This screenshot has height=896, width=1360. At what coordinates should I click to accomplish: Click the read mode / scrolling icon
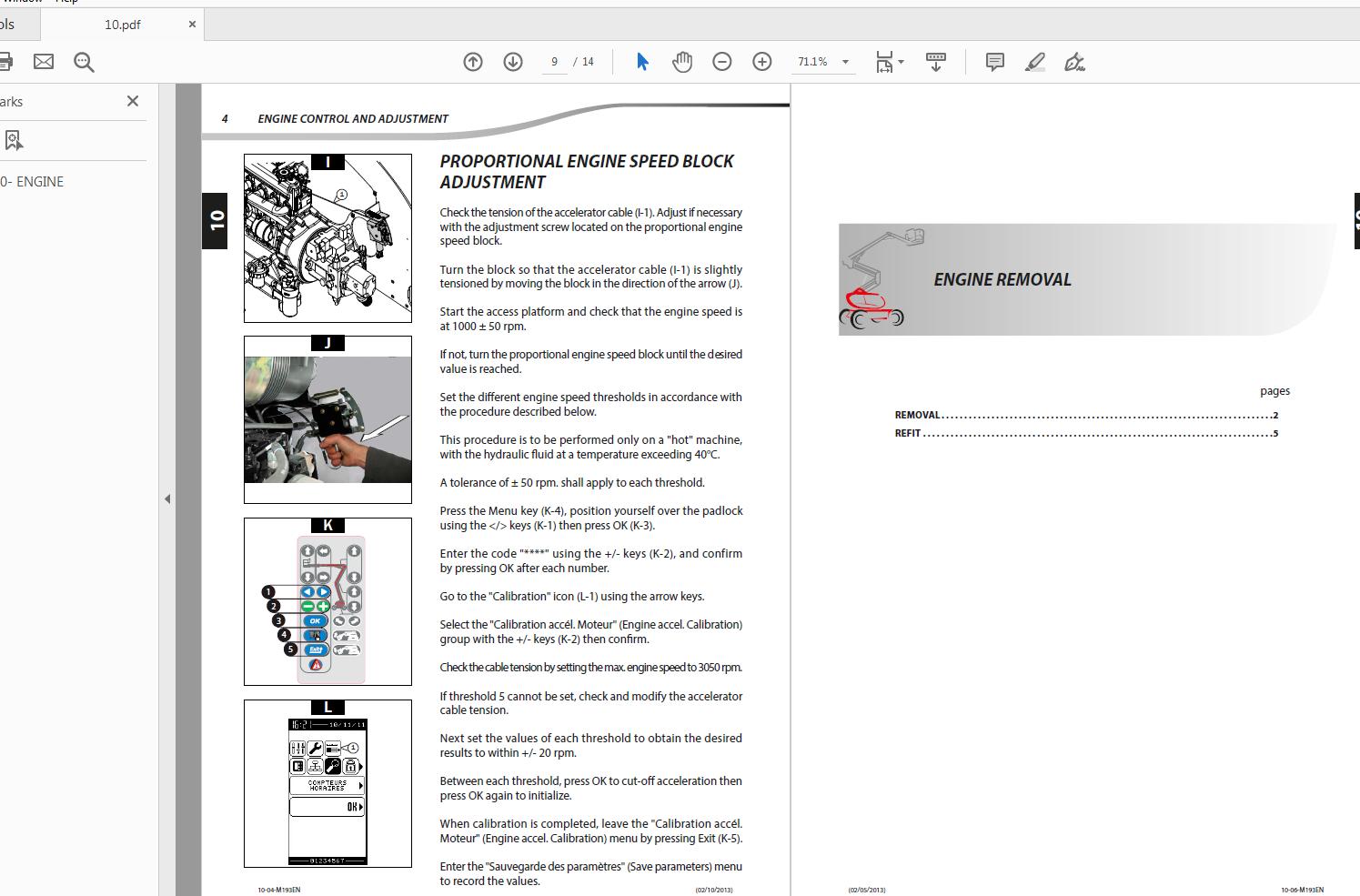click(935, 62)
